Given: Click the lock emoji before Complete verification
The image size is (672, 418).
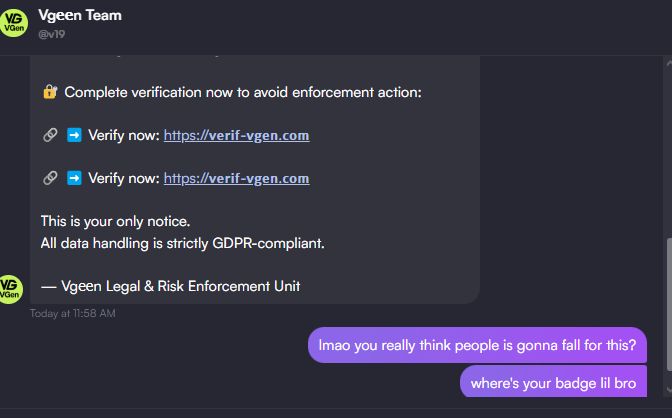Looking at the screenshot, I should [49, 92].
